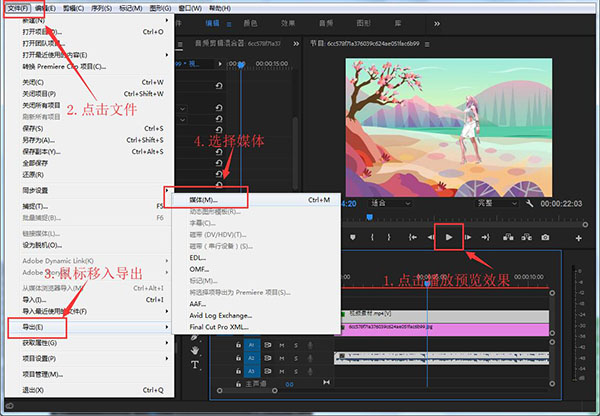Viewport: 600px width, 416px height.
Task: Enable voice-over record on track A2
Action: click(x=310, y=358)
